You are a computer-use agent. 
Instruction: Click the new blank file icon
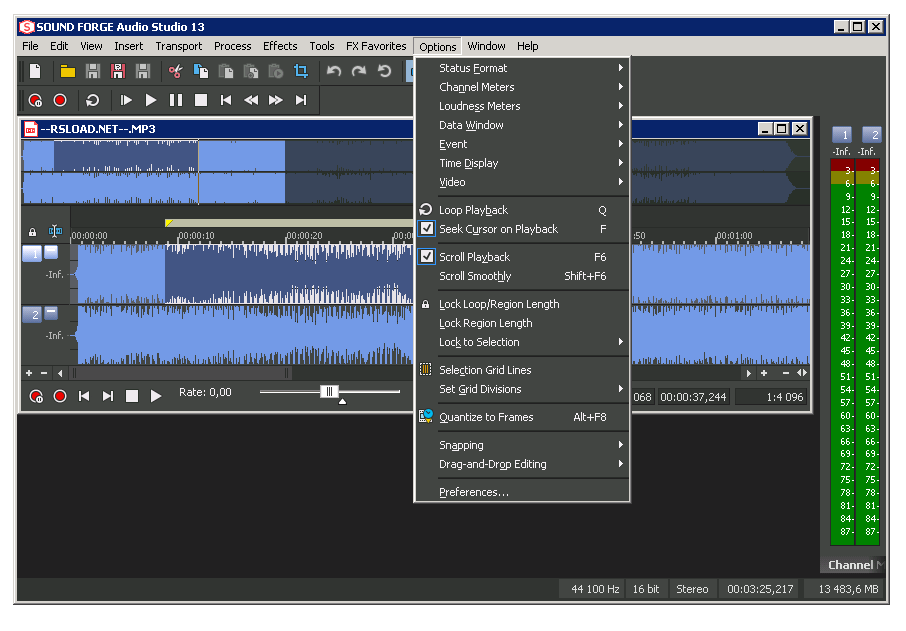[x=35, y=71]
